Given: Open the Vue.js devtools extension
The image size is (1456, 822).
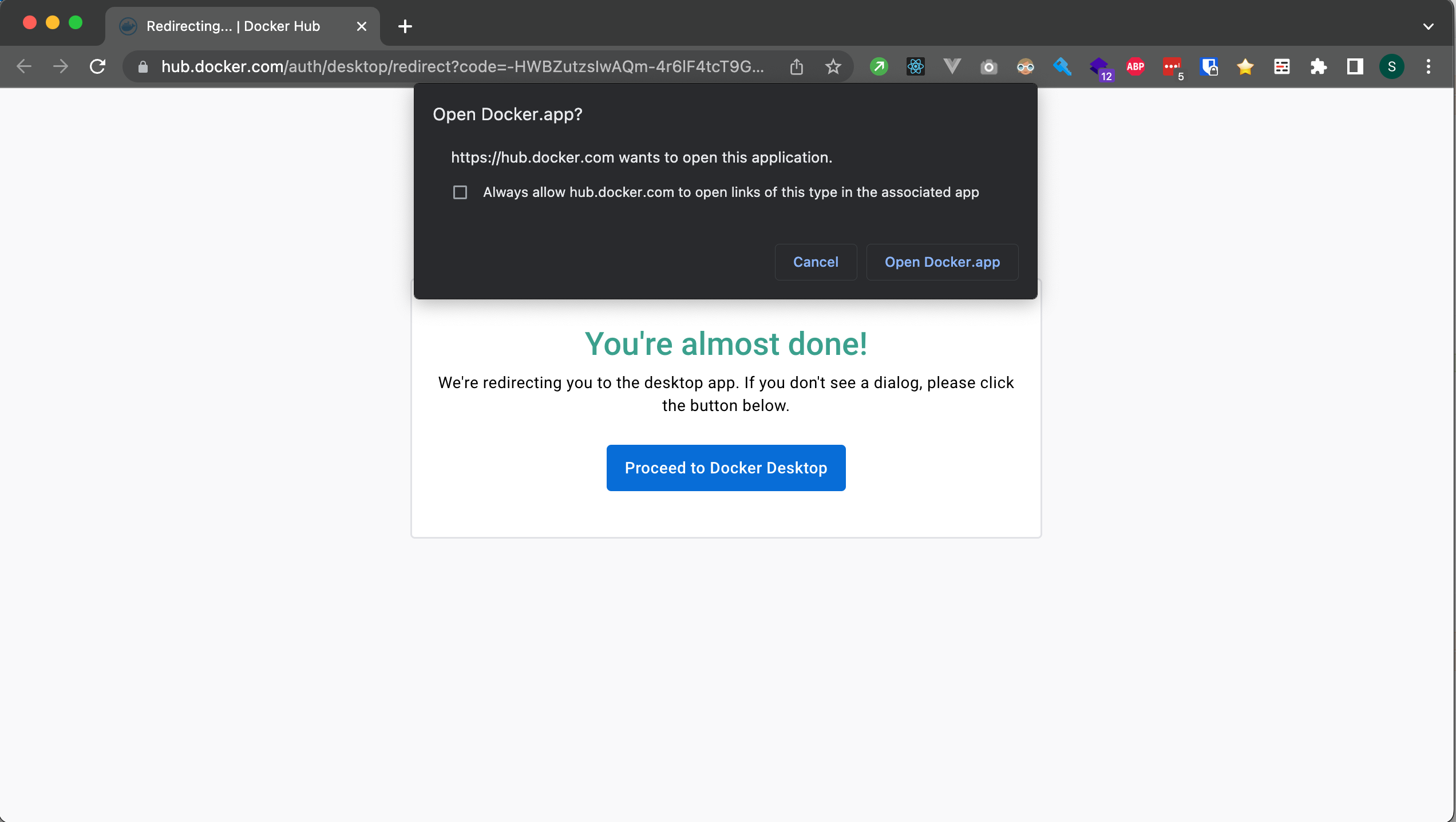Looking at the screenshot, I should [952, 66].
